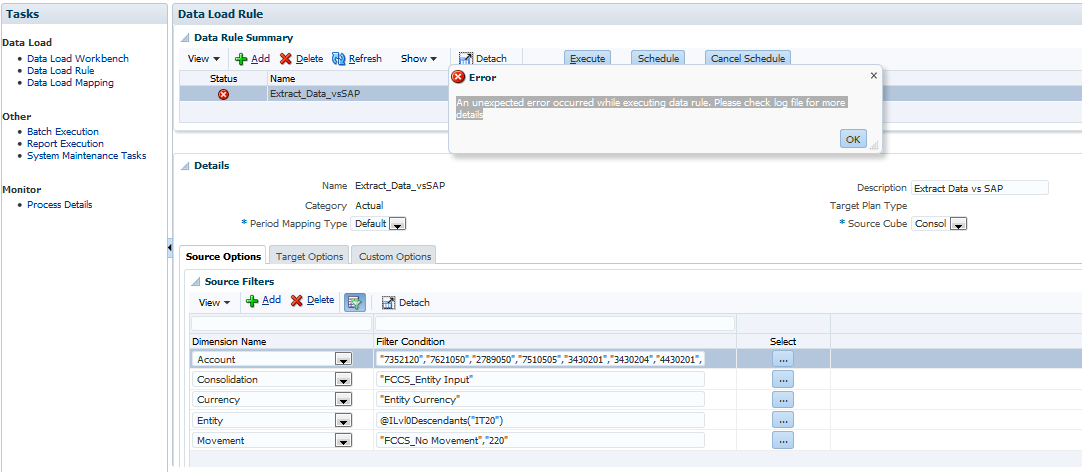
Task: Click the Cancel Schedule button
Action: [747, 59]
